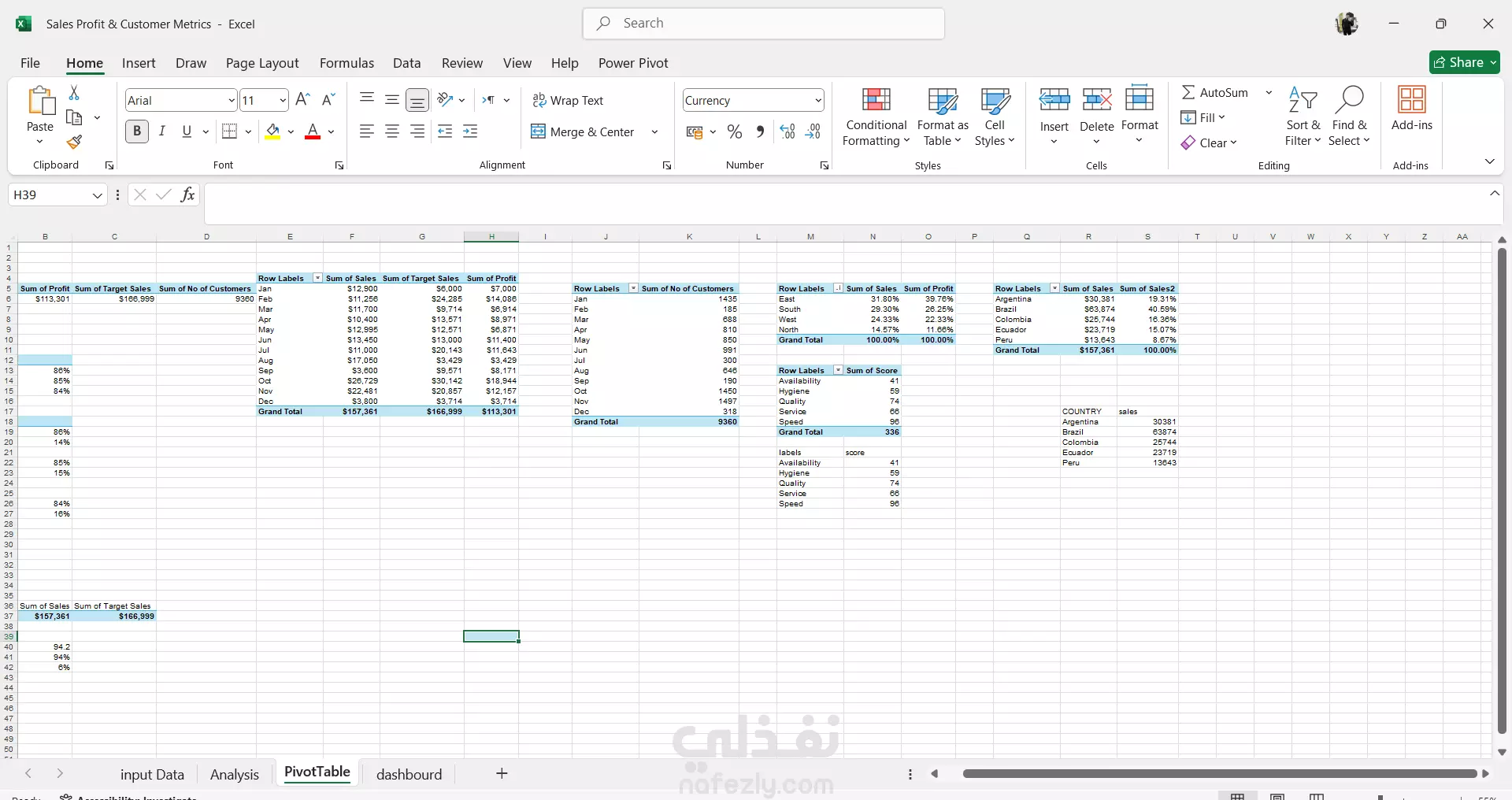Screen dimensions: 1512x800
Task: Open Conditional Formatting menu
Action: [876, 117]
